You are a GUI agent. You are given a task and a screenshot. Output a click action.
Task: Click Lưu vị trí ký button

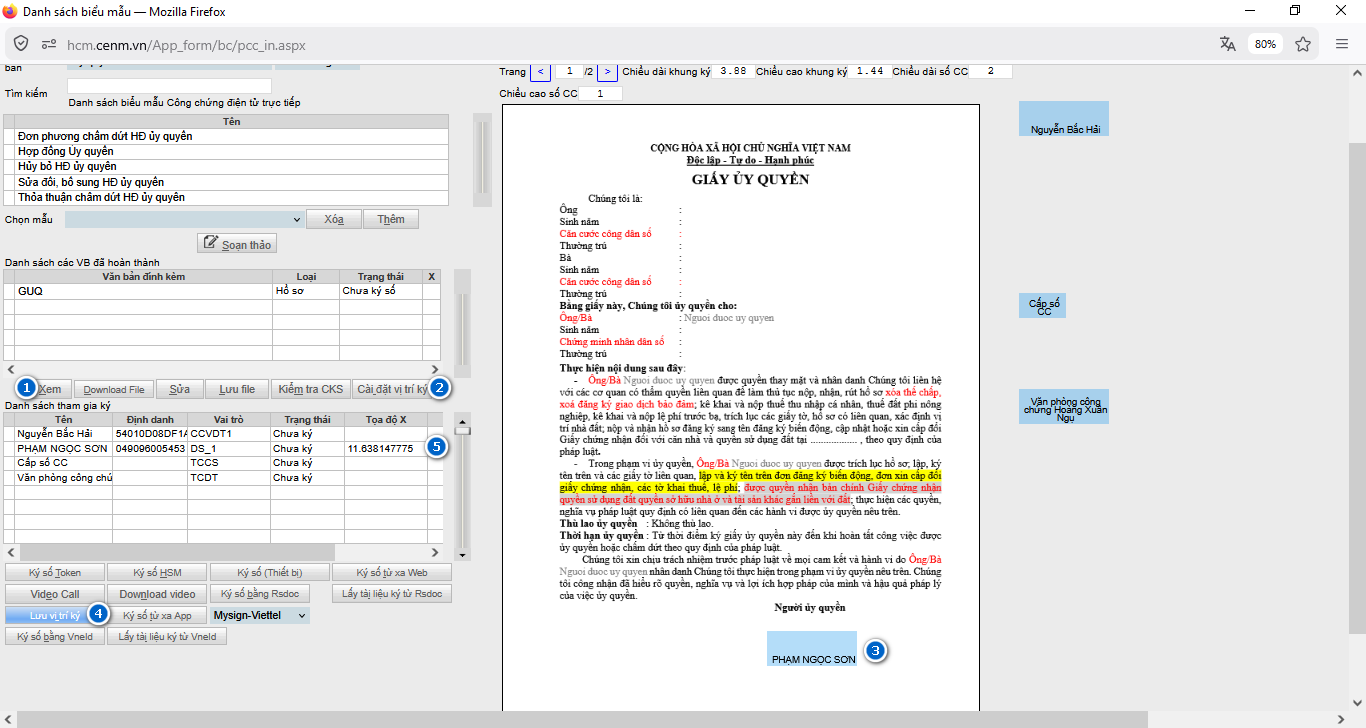point(55,615)
